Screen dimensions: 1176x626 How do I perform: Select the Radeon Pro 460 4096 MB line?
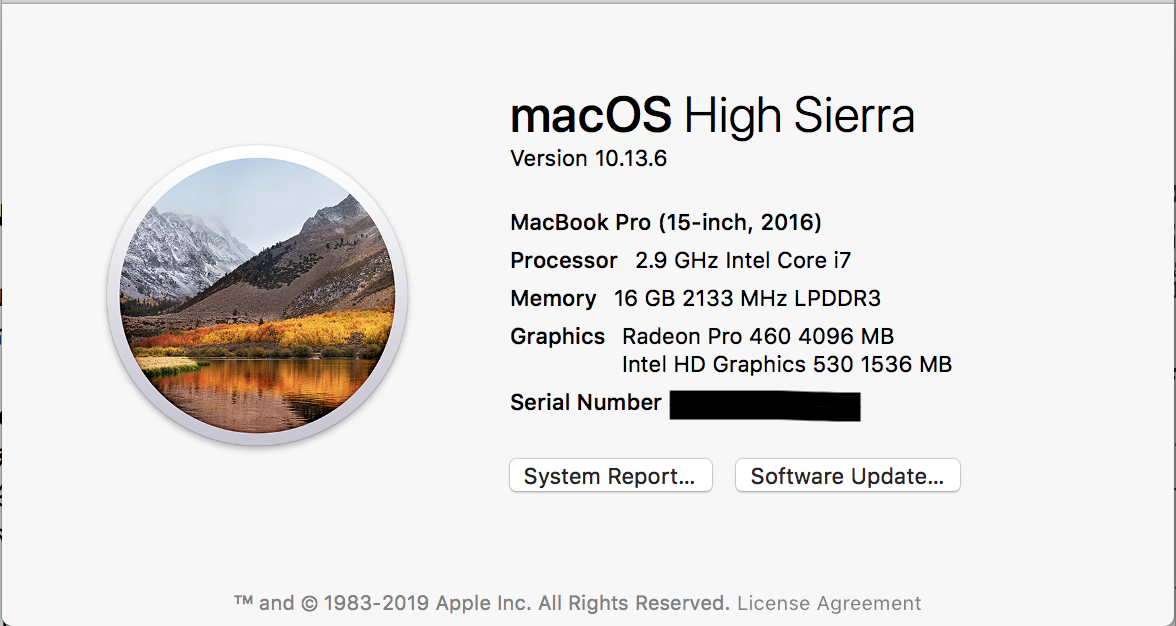click(758, 336)
